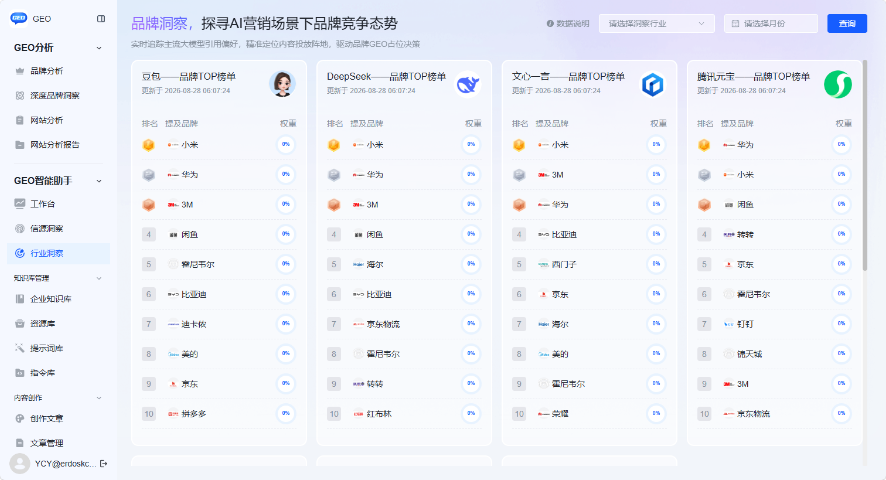Open the 请选择月份 date picker
The image size is (886, 480).
click(771, 24)
